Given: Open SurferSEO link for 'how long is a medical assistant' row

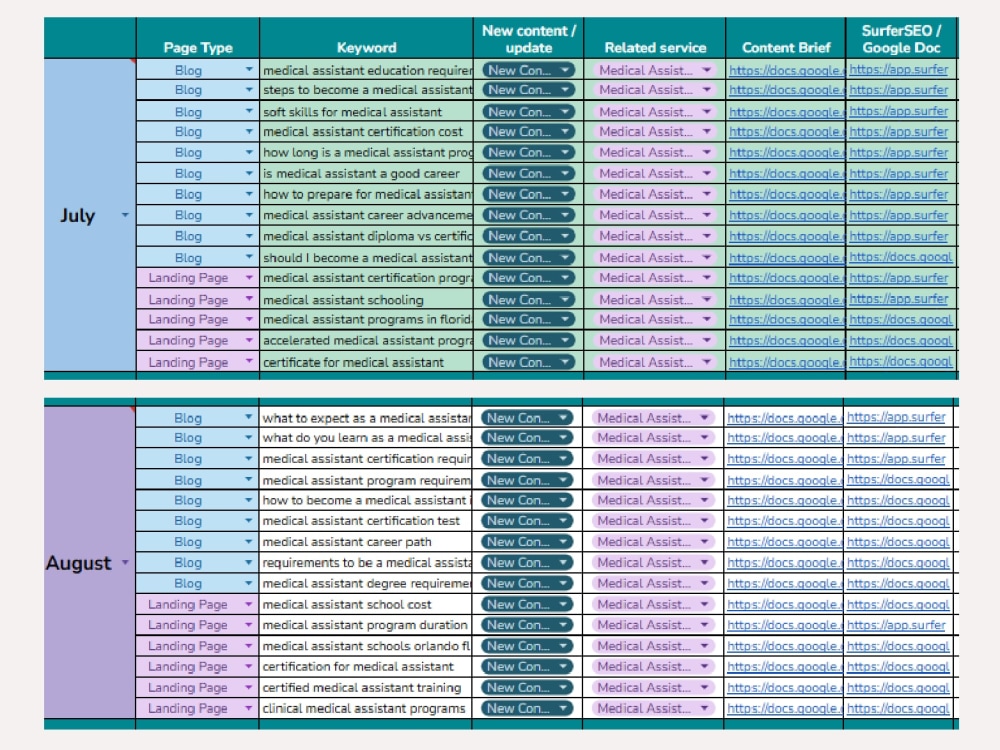Looking at the screenshot, I should pos(898,152).
